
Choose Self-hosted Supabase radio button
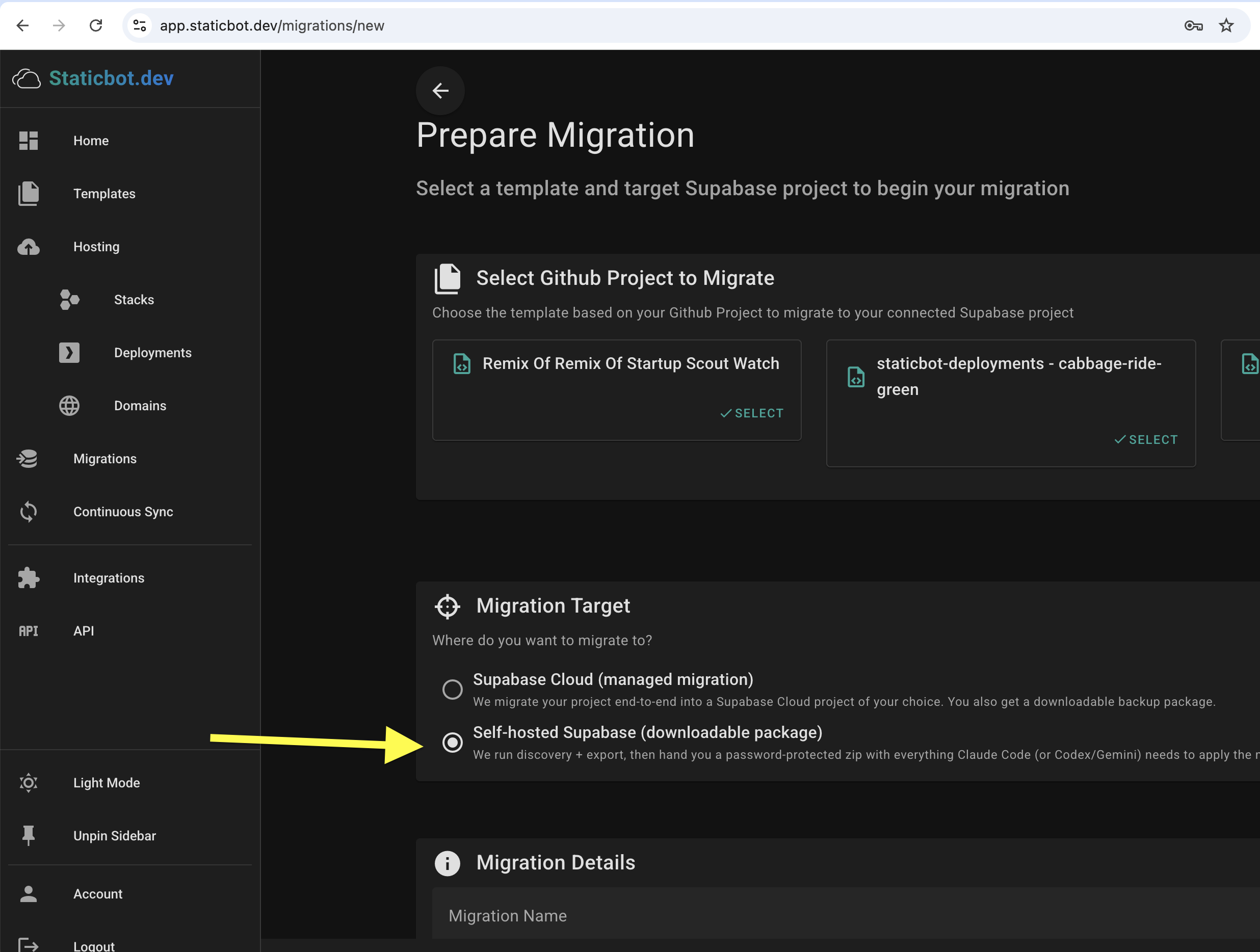click(x=452, y=743)
